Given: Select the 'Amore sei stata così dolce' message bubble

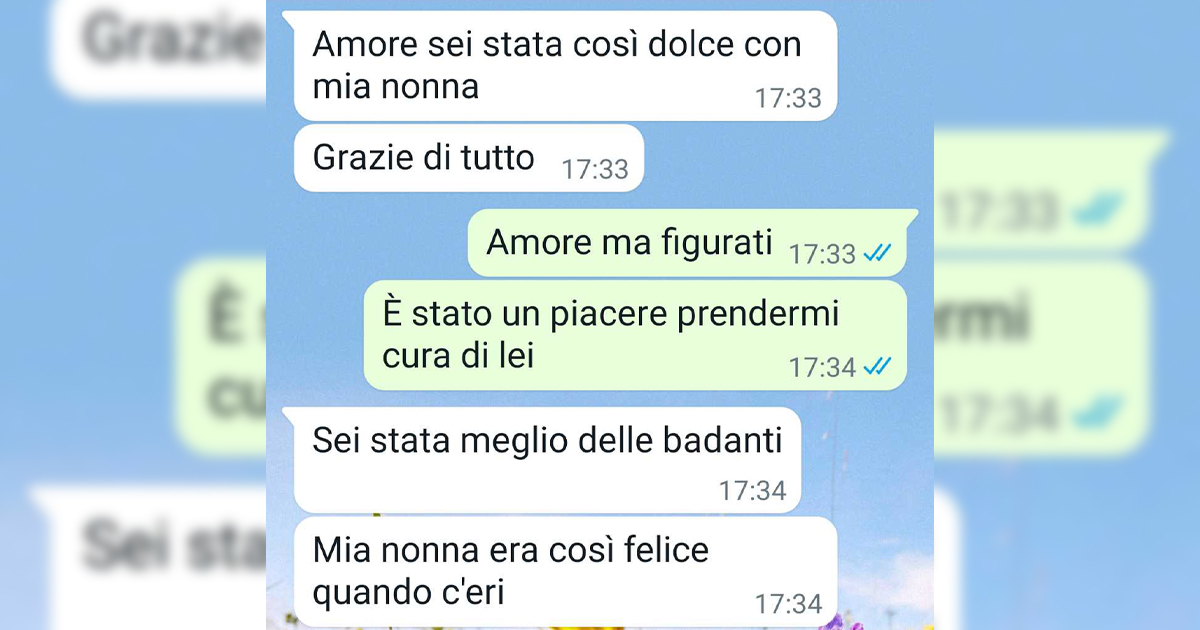Looking at the screenshot, I should pos(565,66).
